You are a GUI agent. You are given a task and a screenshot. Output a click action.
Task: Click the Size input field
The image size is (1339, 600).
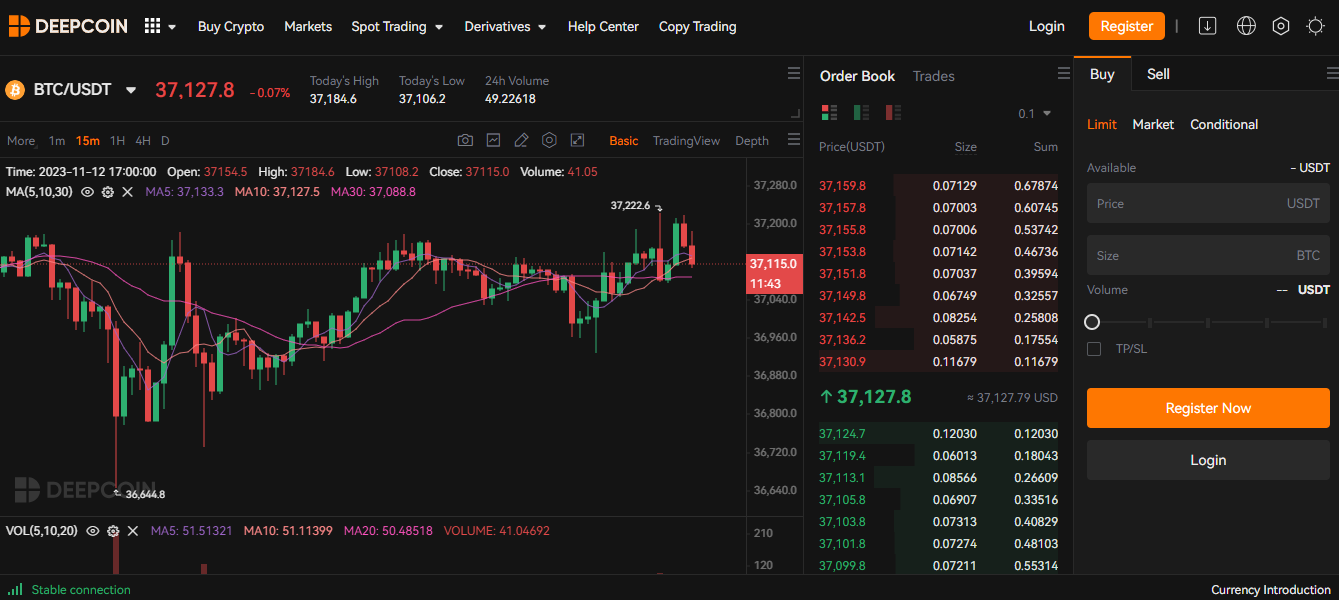pos(1208,255)
